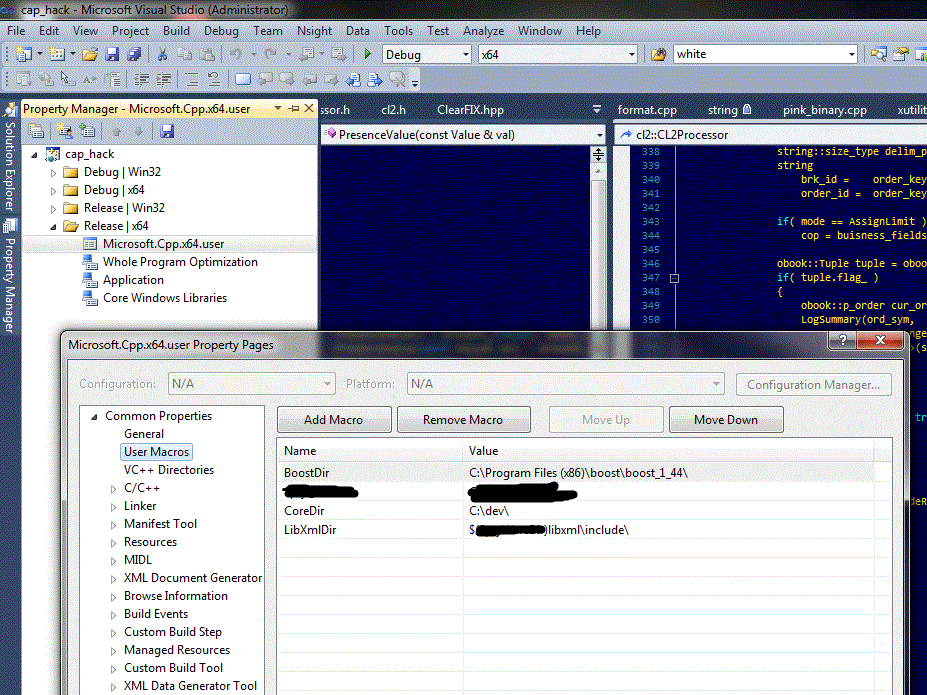
Task: Open the Solution Explorer side tab
Action: coord(9,157)
